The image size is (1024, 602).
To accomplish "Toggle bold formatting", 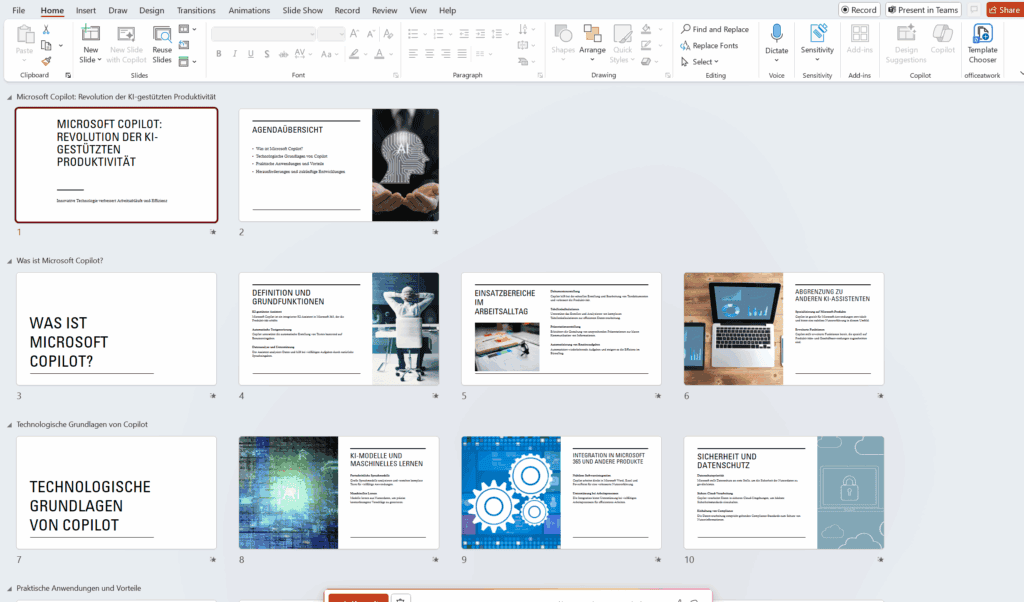I will click(219, 54).
